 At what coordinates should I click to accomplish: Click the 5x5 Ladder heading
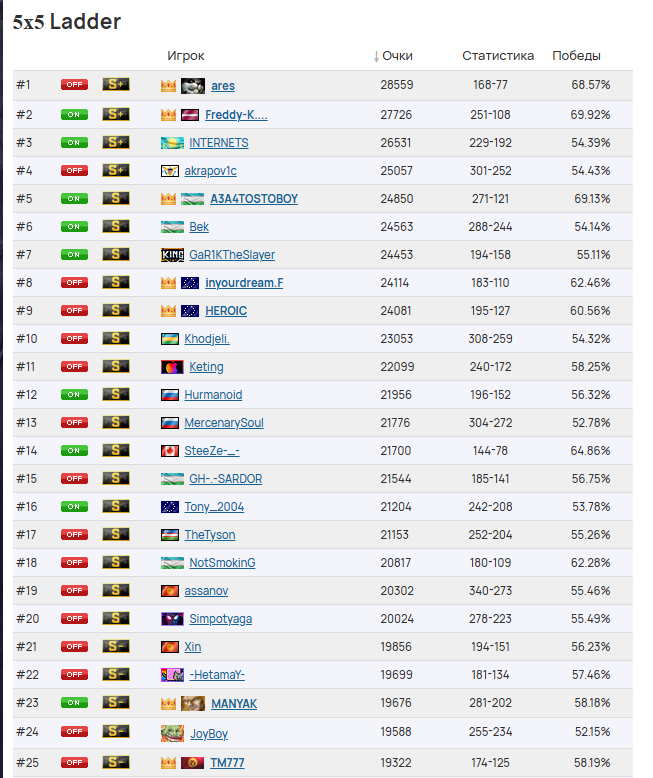click(x=66, y=22)
